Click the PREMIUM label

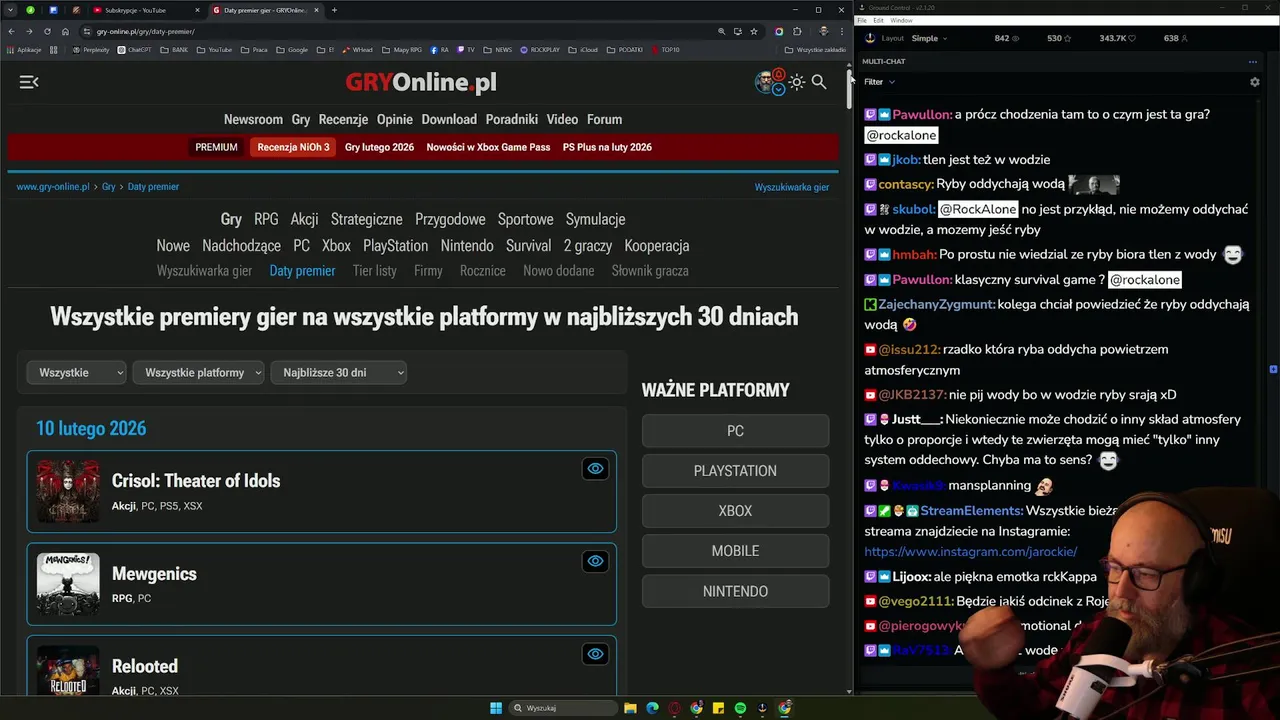coord(216,147)
